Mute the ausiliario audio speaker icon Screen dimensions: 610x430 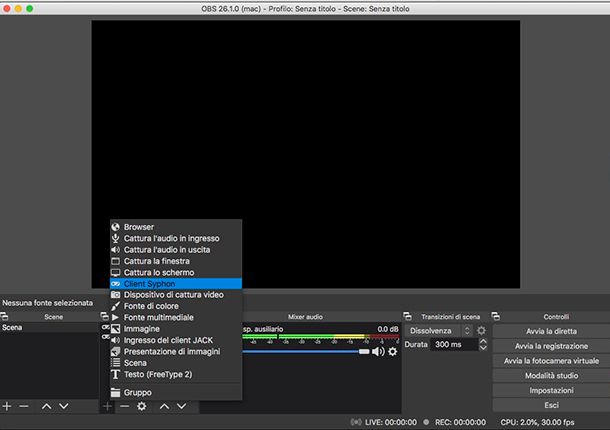[x=378, y=351]
